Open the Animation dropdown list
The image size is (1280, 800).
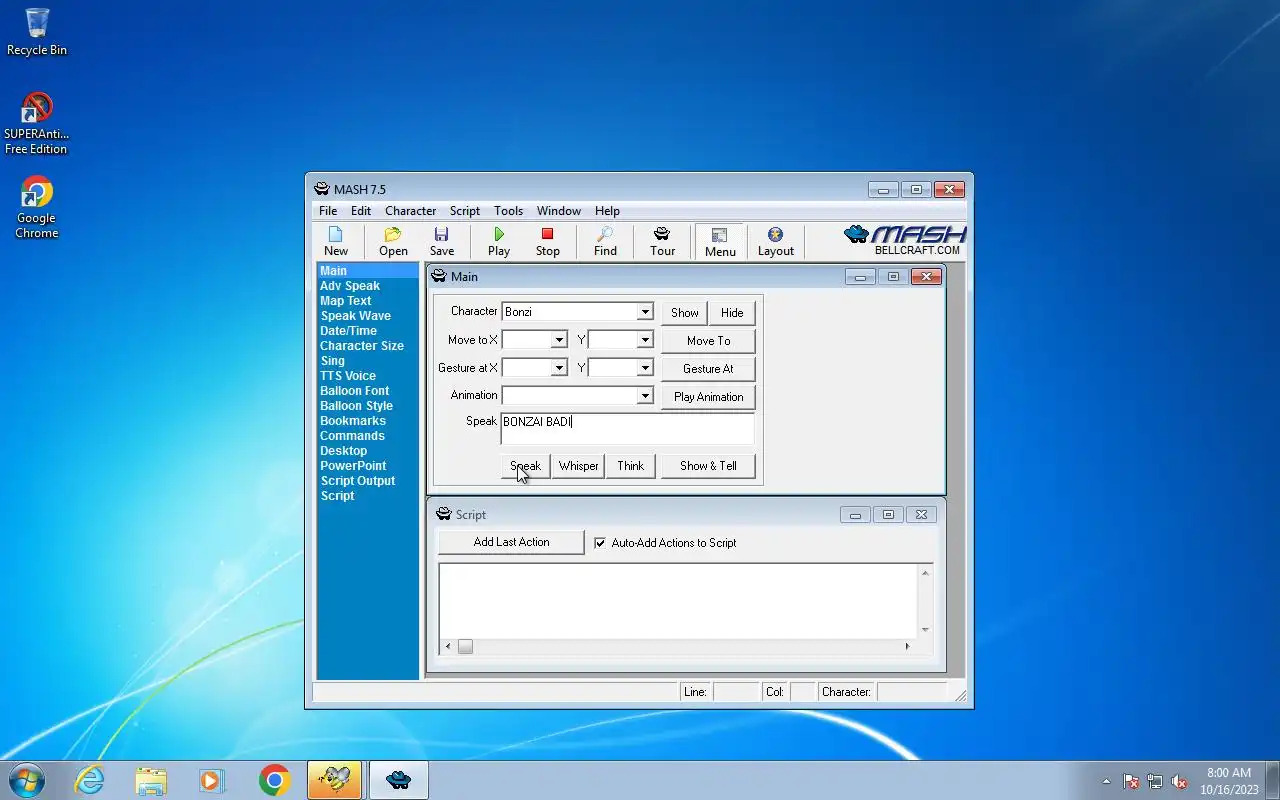click(645, 396)
